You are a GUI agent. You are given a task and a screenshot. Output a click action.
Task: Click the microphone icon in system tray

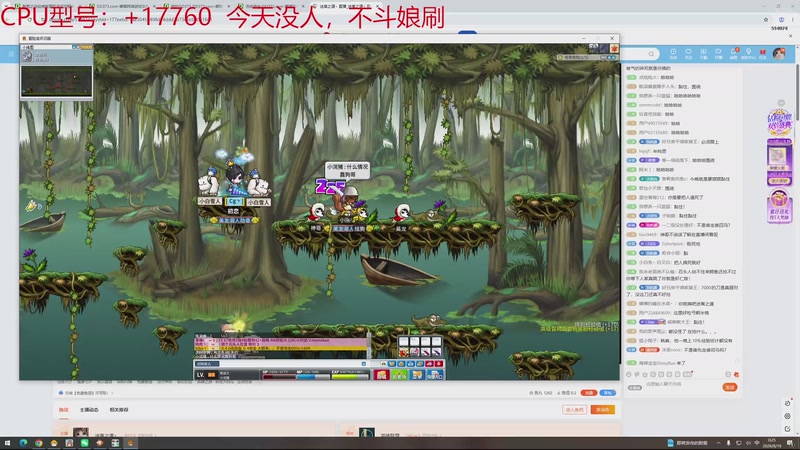(728, 443)
